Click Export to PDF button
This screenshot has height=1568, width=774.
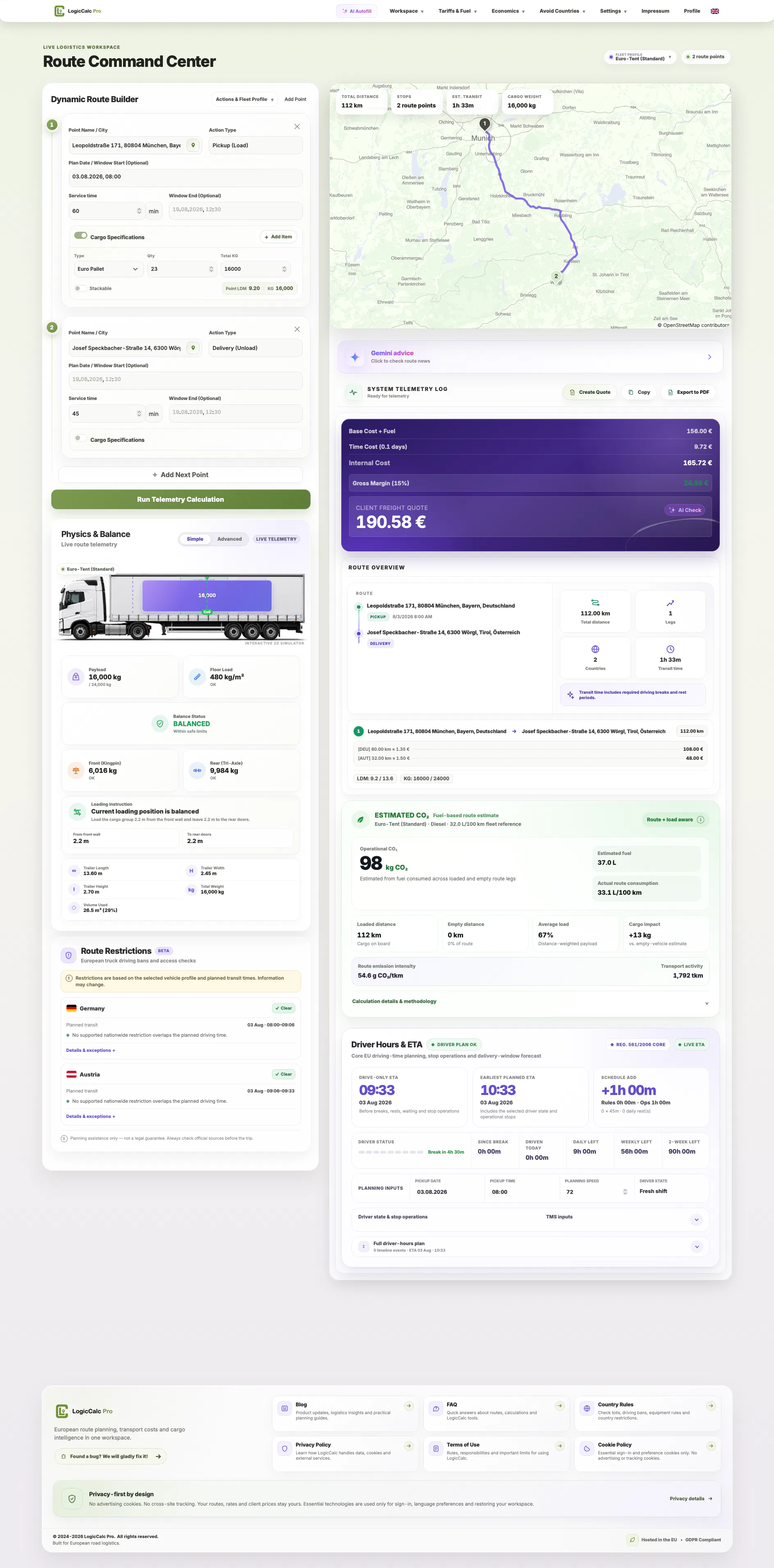688,392
